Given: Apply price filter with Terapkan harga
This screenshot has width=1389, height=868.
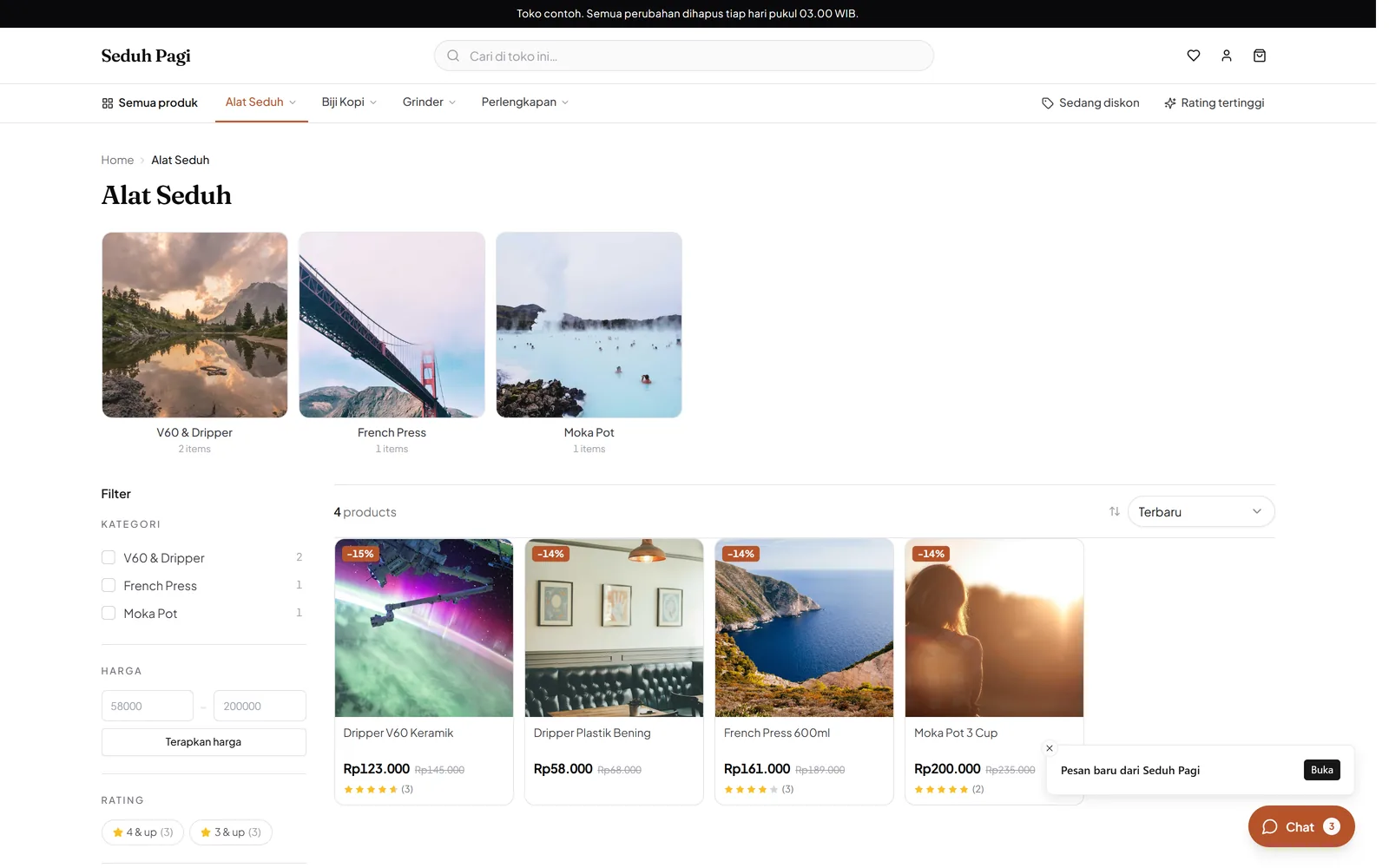Looking at the screenshot, I should point(204,742).
